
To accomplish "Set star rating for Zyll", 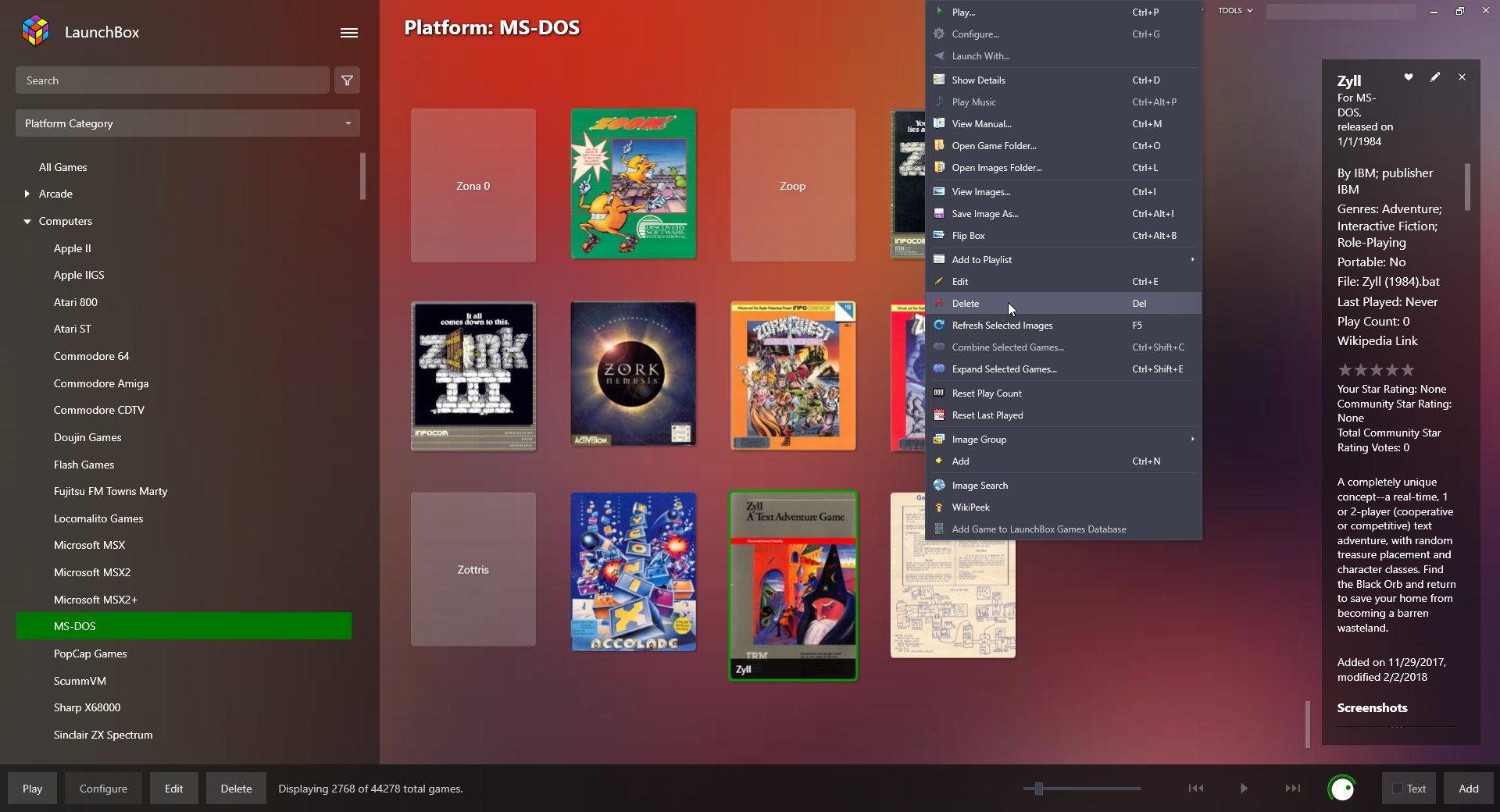I will (1376, 369).
